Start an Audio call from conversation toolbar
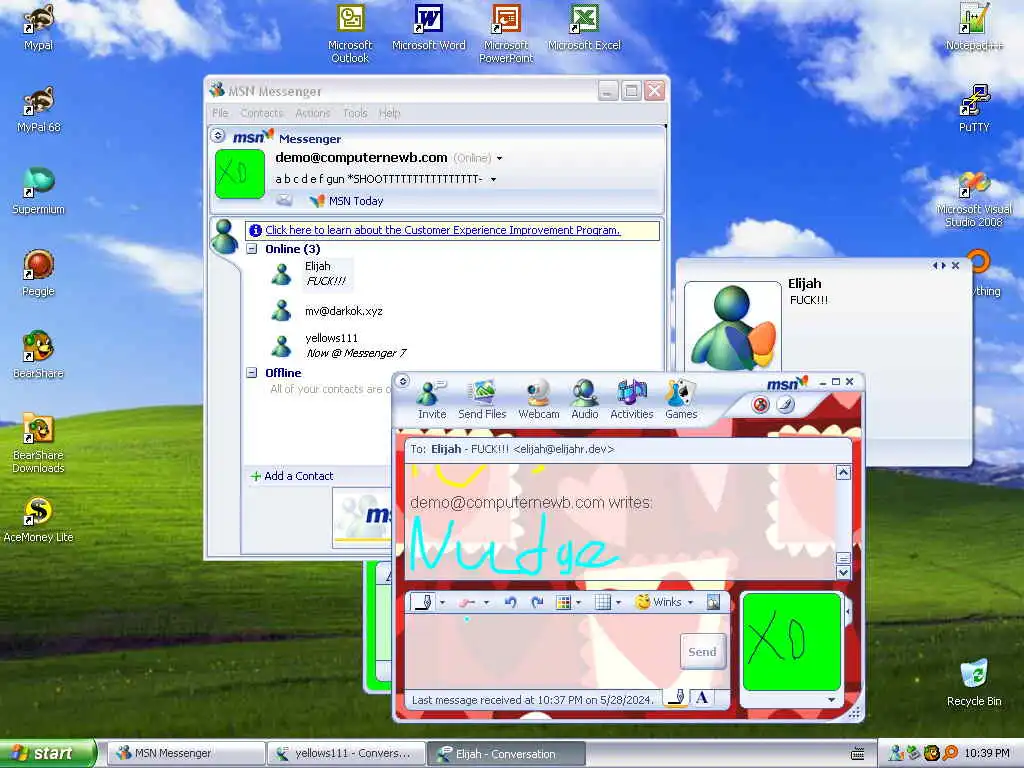 [x=584, y=399]
